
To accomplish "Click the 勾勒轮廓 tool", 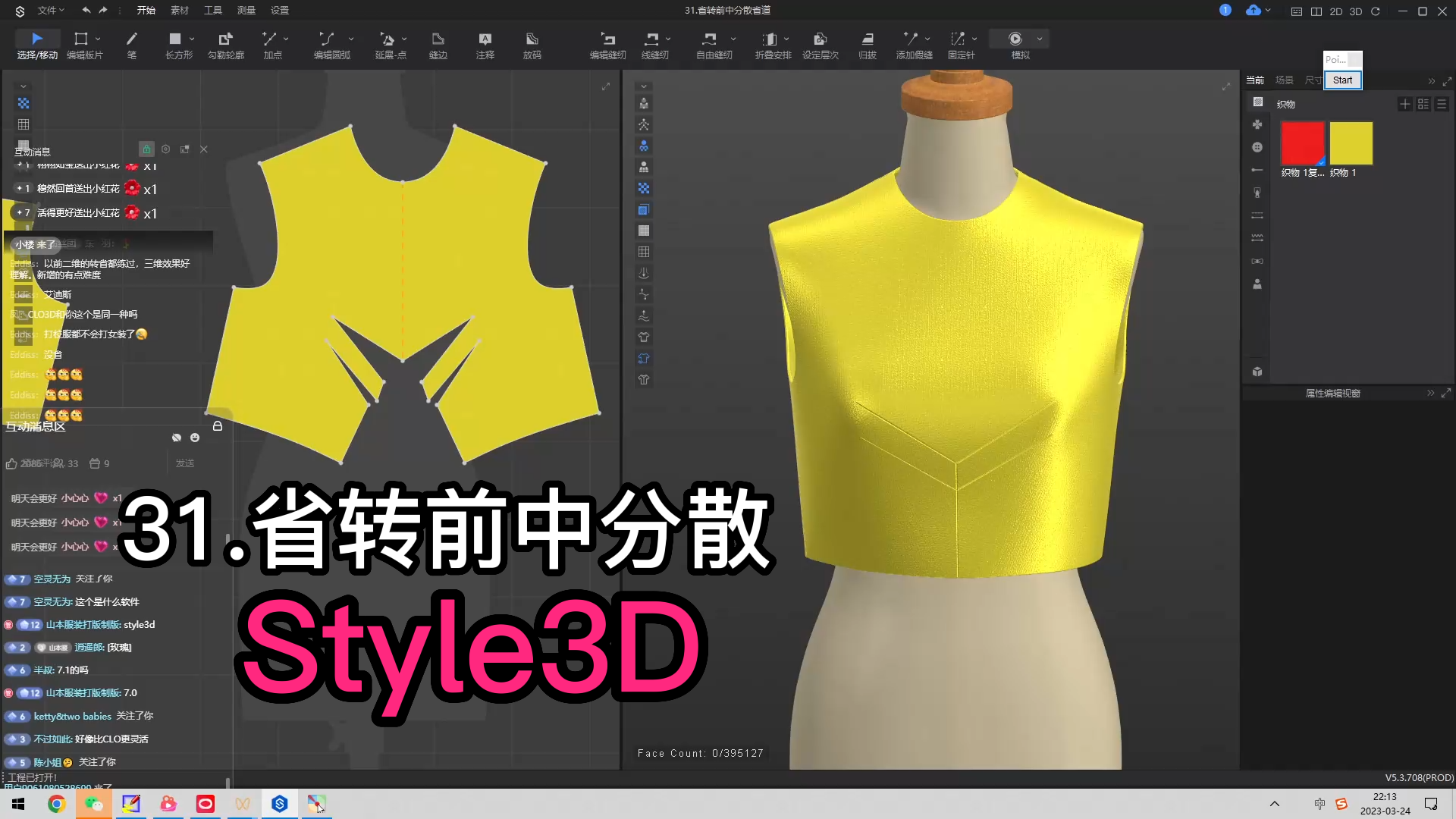I will [225, 45].
